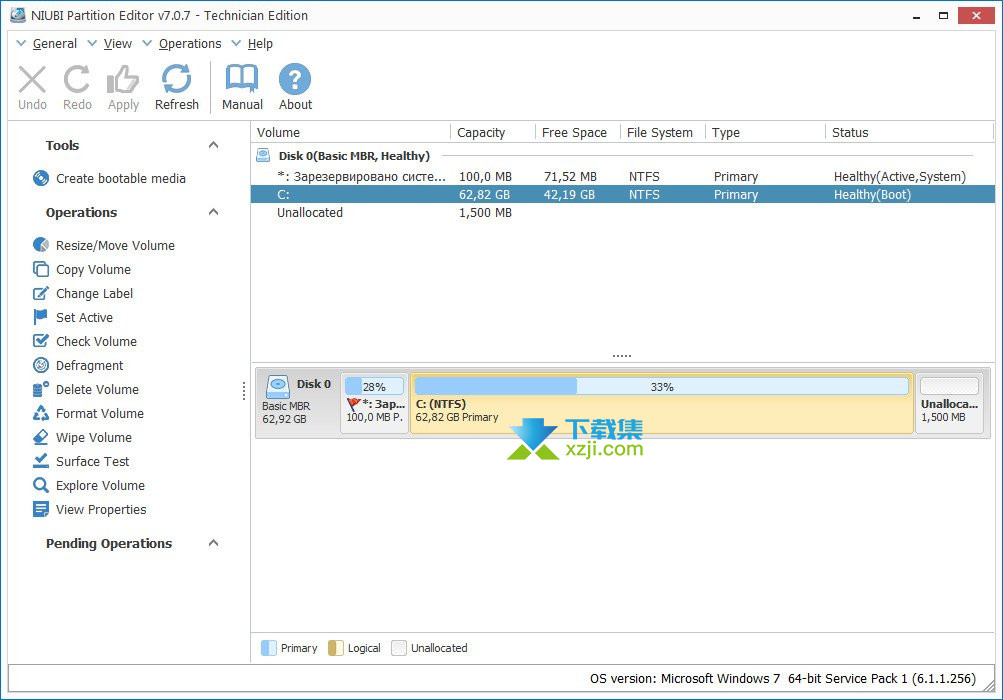Click the horizontal pane splitter dots
Image resolution: width=1003 pixels, height=700 pixels.
[622, 355]
